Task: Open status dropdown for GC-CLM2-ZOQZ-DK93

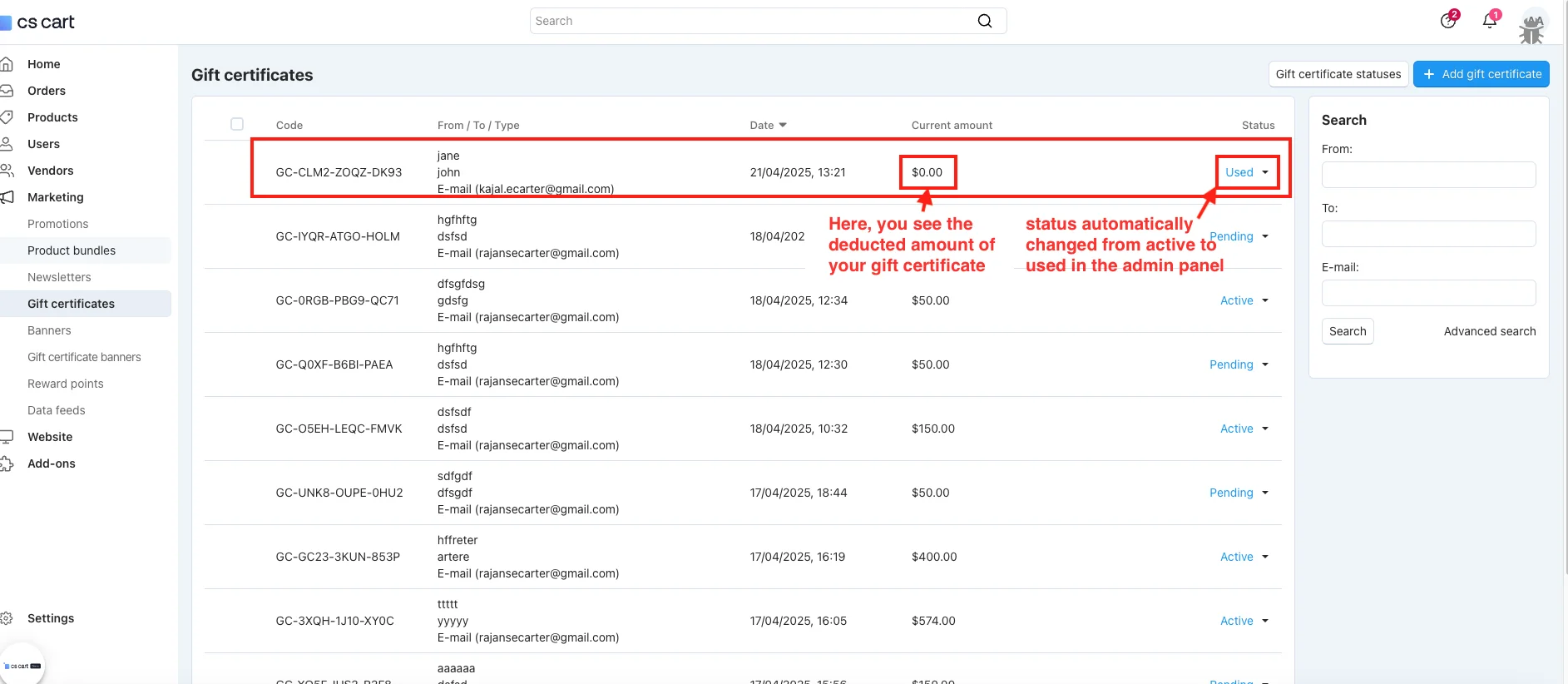Action: pos(1246,172)
